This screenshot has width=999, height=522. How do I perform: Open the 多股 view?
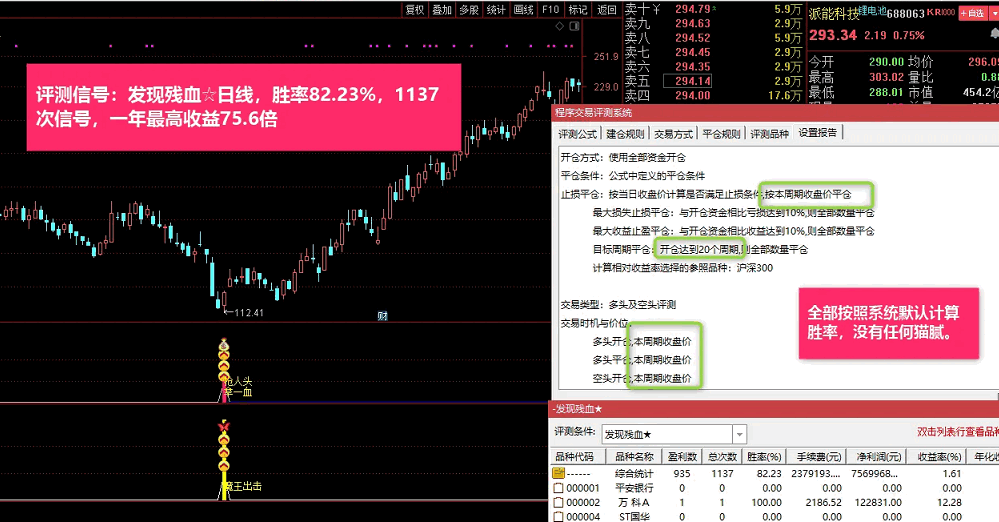pyautogui.click(x=469, y=10)
